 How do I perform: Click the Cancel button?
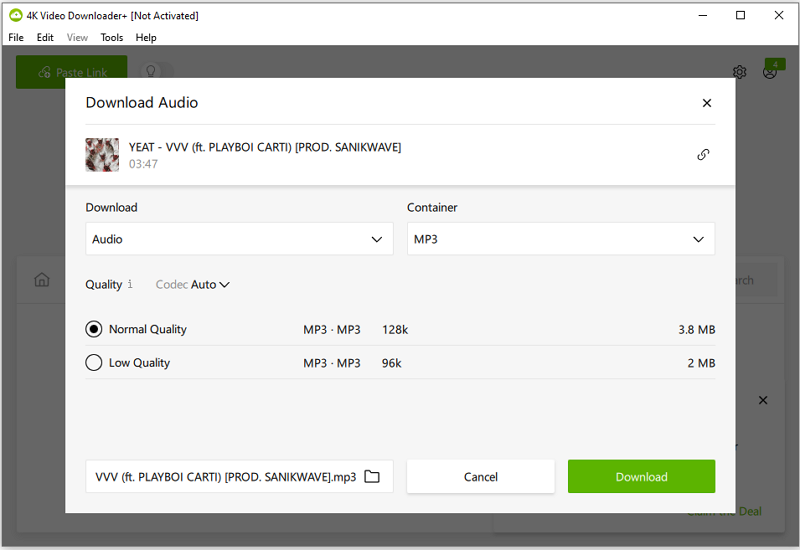pos(481,477)
